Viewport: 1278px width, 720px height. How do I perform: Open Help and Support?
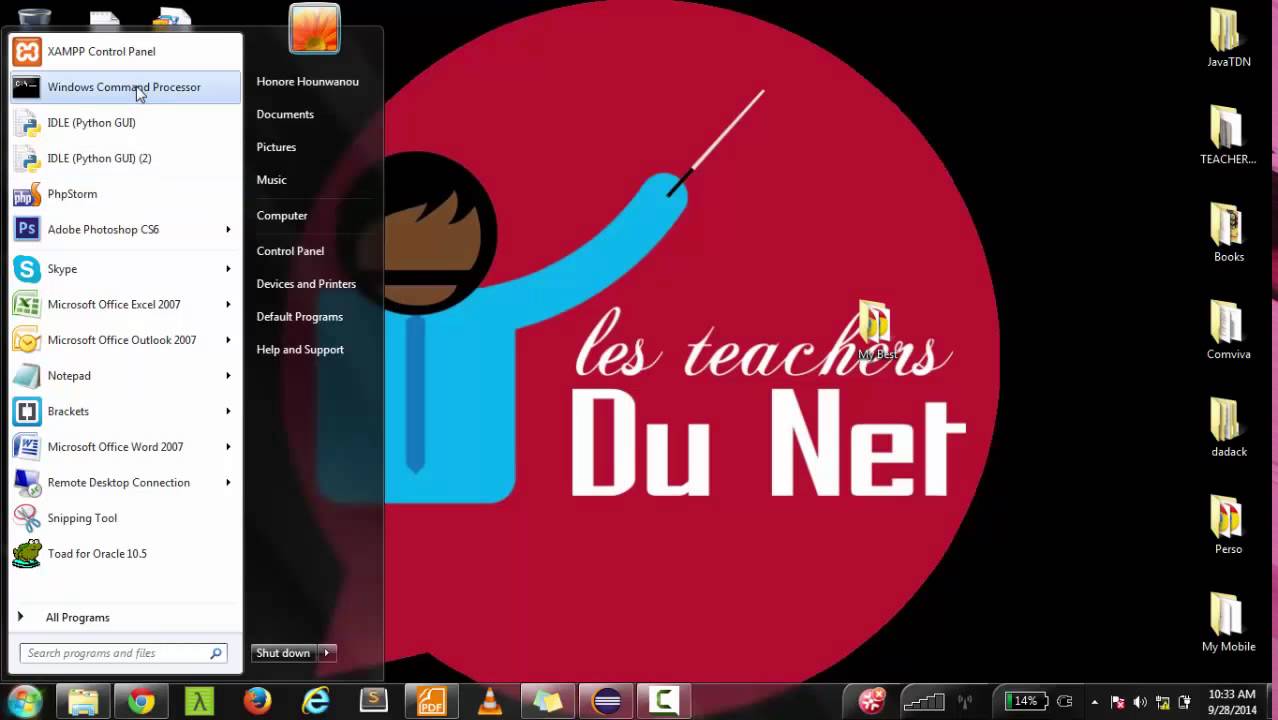pyautogui.click(x=300, y=350)
